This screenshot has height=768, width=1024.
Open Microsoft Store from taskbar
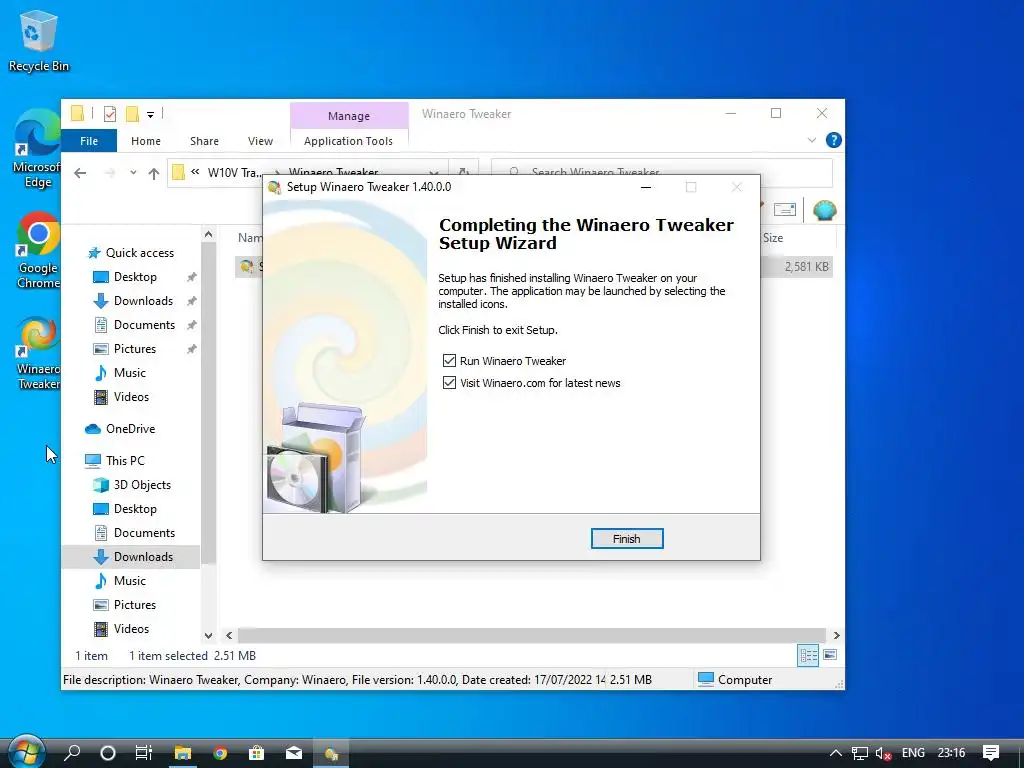(x=257, y=753)
